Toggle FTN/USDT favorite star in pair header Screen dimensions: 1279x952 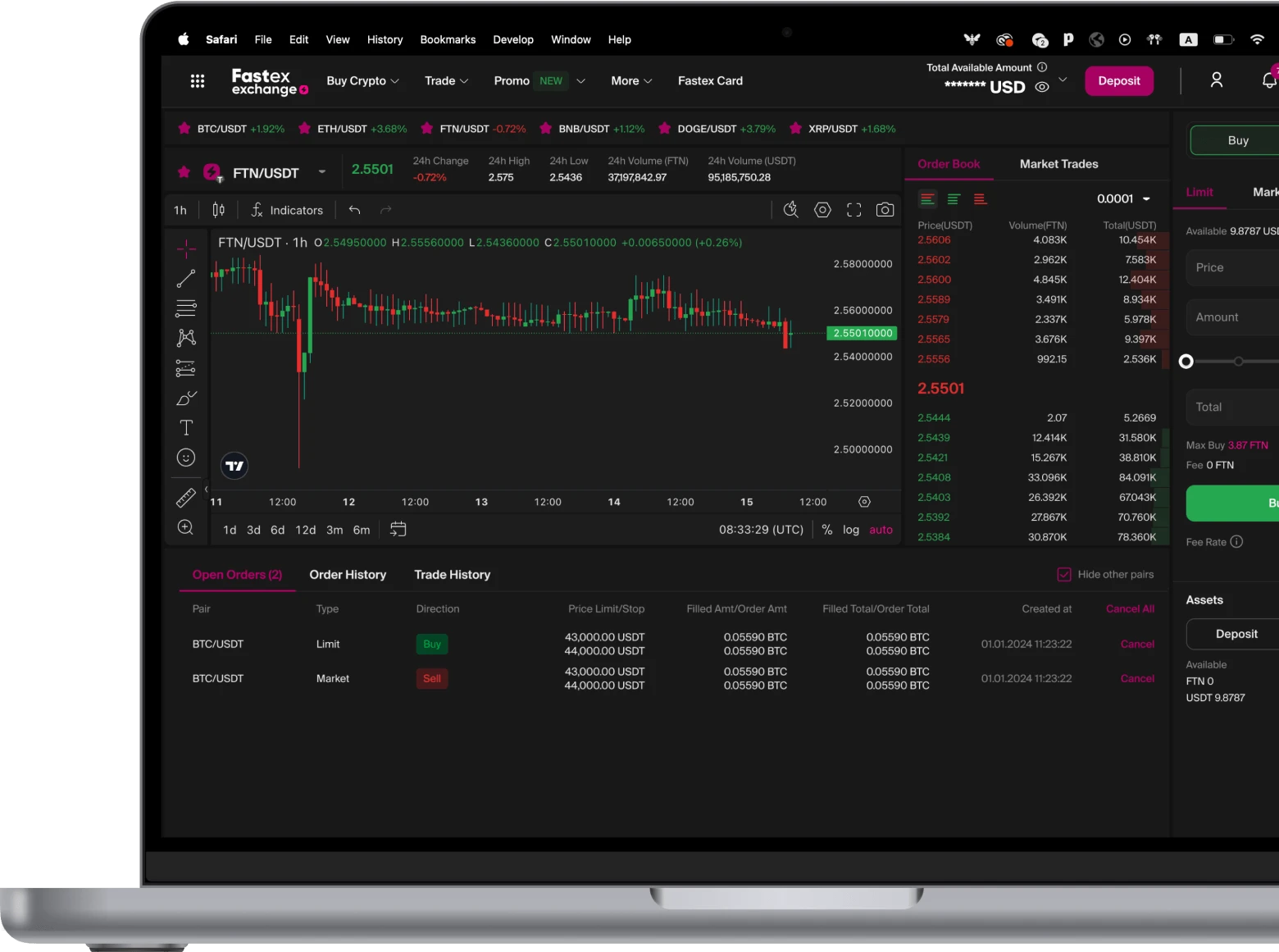point(184,172)
